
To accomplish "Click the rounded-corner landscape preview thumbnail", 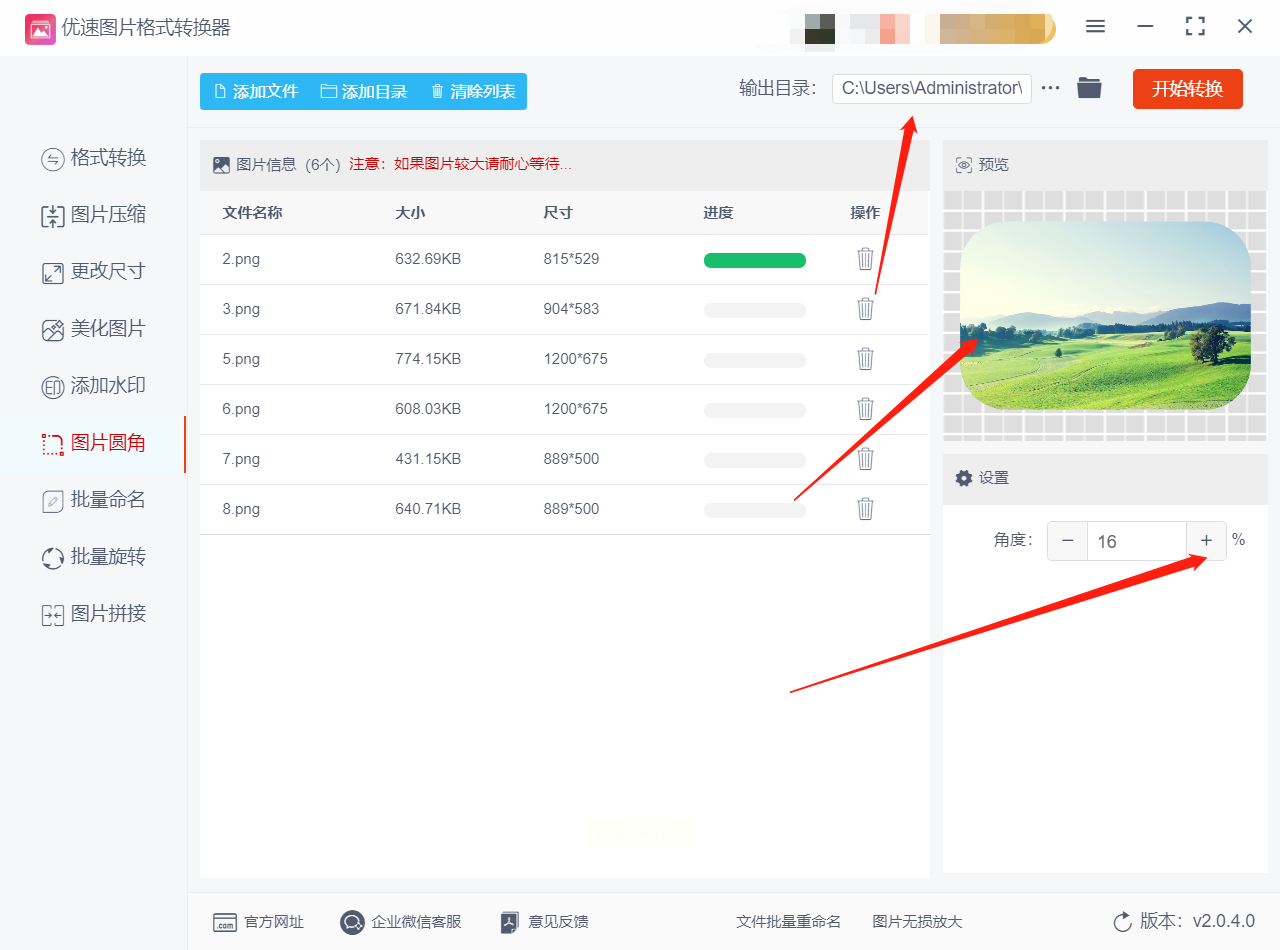I will (1105, 315).
